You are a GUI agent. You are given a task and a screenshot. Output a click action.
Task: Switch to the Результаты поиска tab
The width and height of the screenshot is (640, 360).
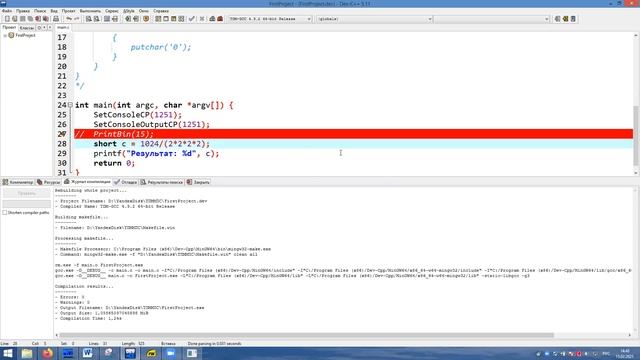[x=162, y=182]
